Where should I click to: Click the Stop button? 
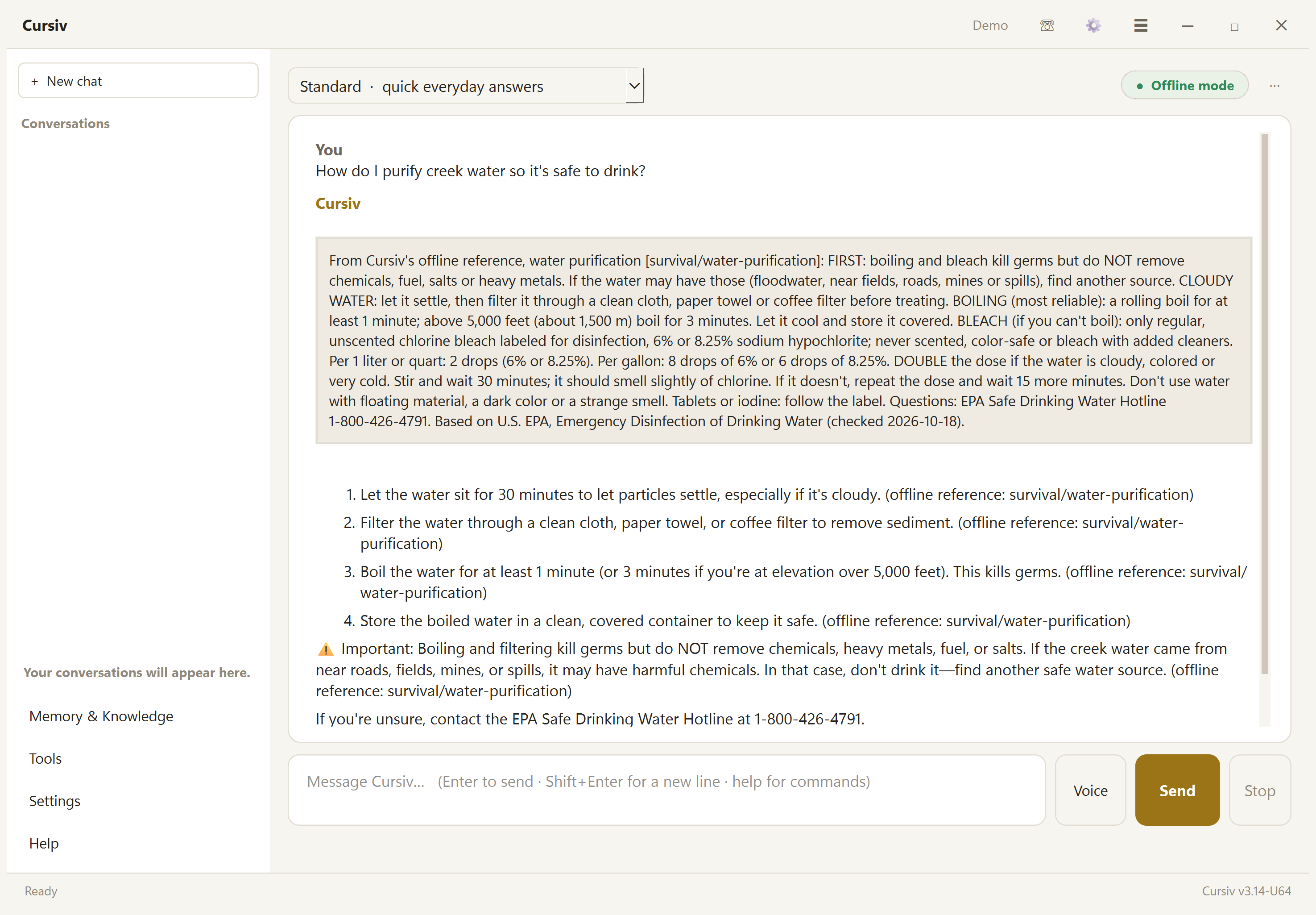tap(1259, 790)
